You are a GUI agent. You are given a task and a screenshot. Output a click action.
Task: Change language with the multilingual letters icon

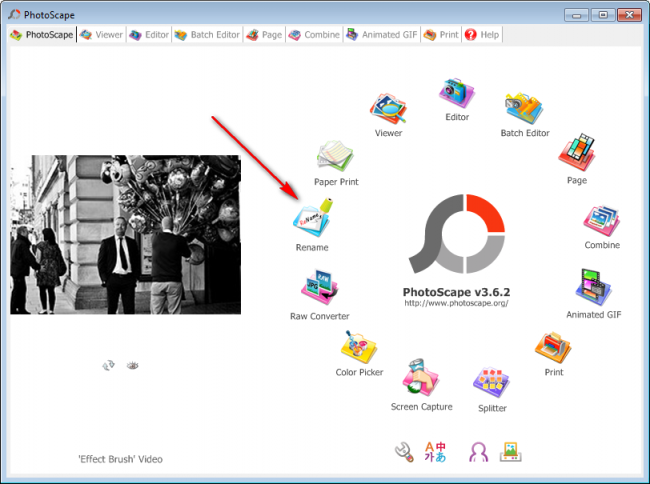pos(435,452)
